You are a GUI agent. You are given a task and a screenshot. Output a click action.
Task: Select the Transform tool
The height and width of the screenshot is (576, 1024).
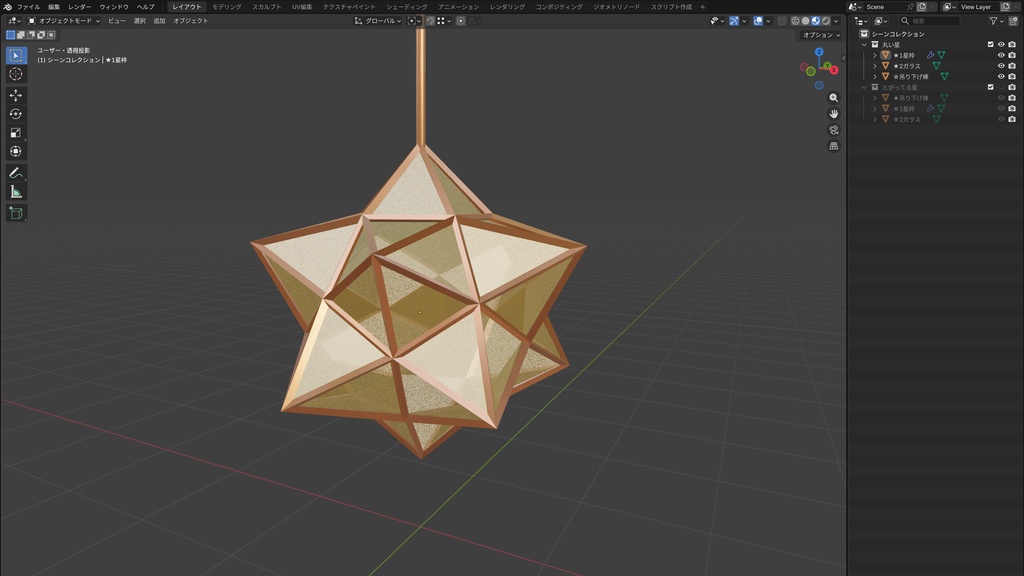(16, 152)
